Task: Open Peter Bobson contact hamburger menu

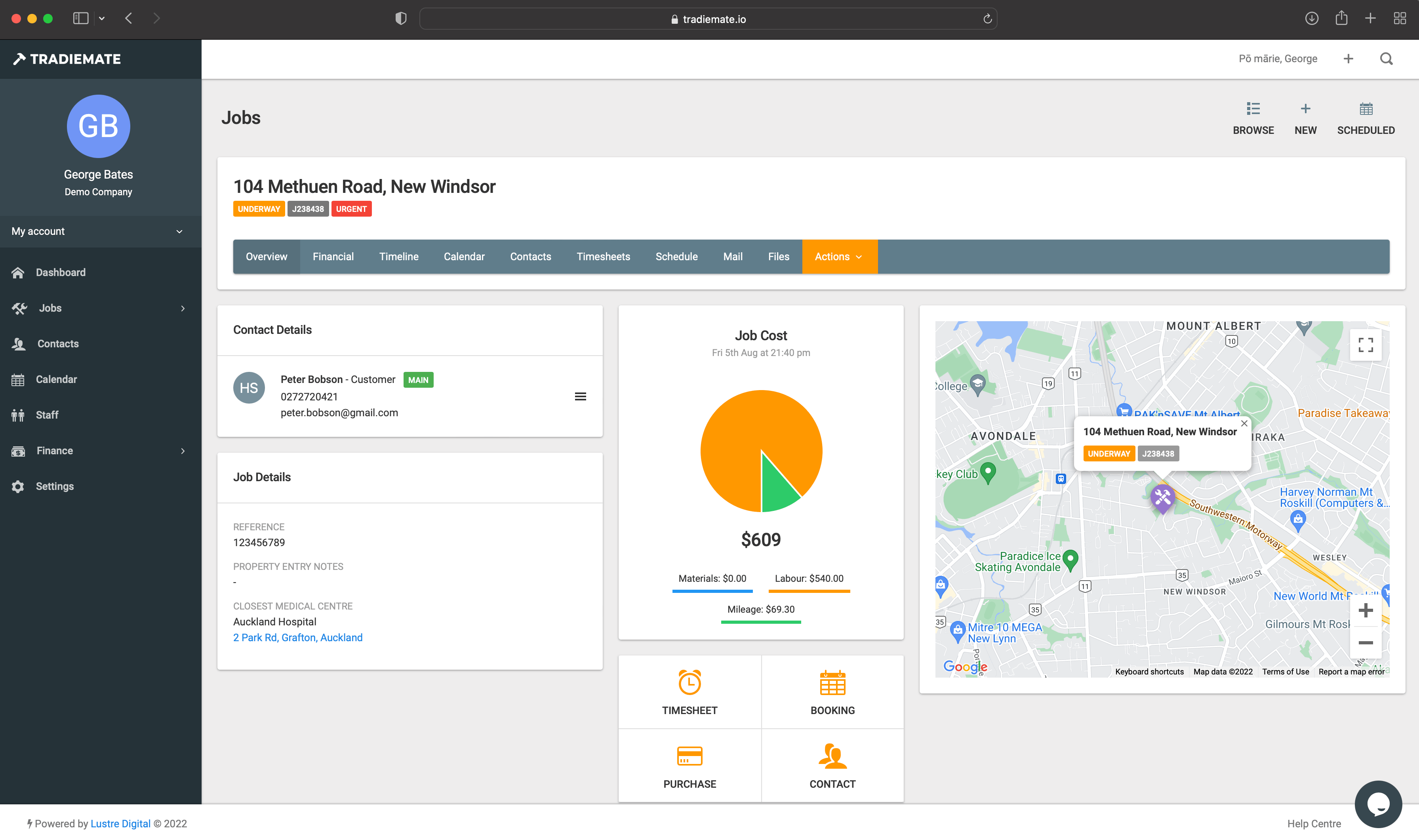Action: pos(580,396)
